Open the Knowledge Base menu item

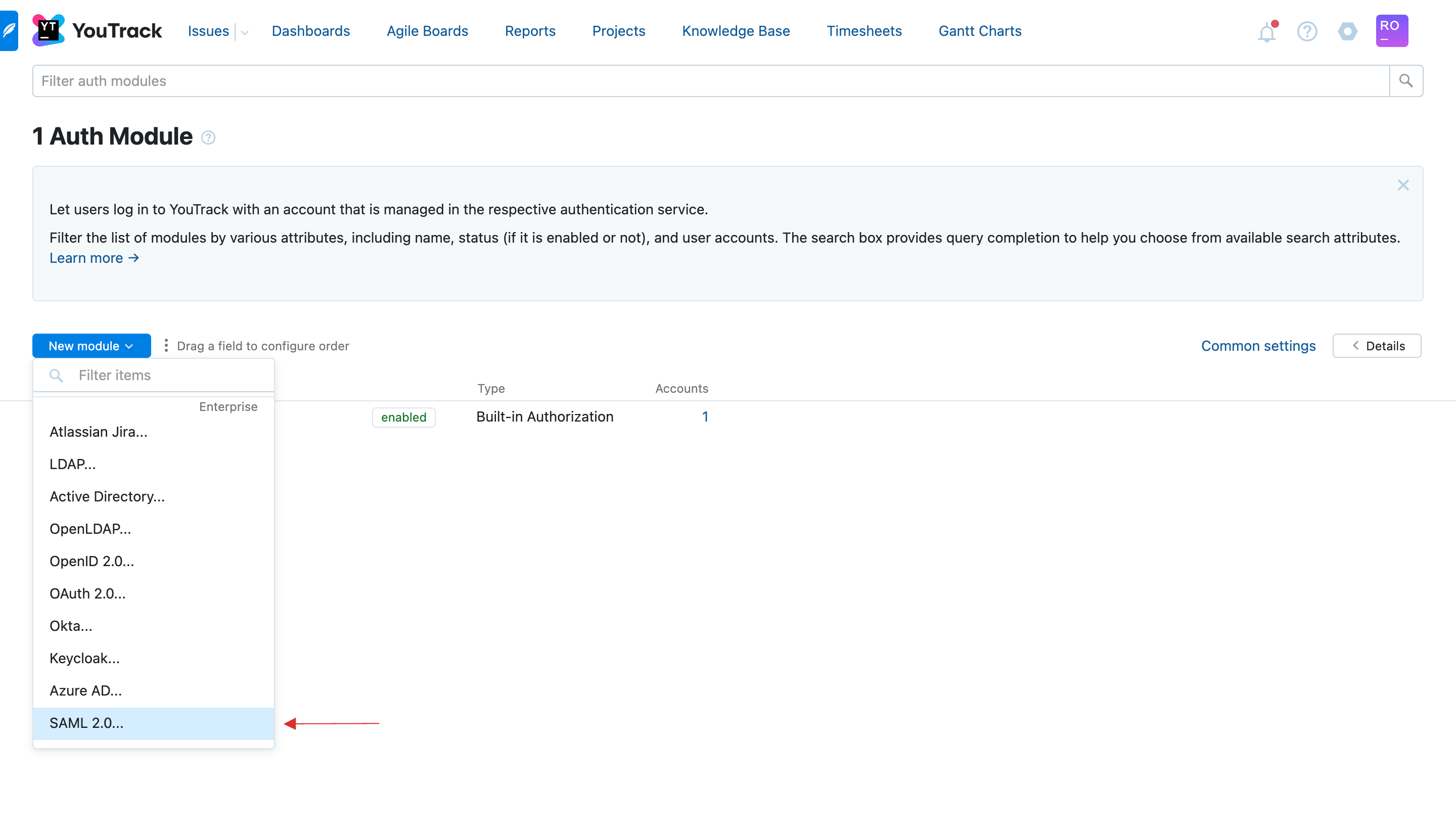click(735, 30)
